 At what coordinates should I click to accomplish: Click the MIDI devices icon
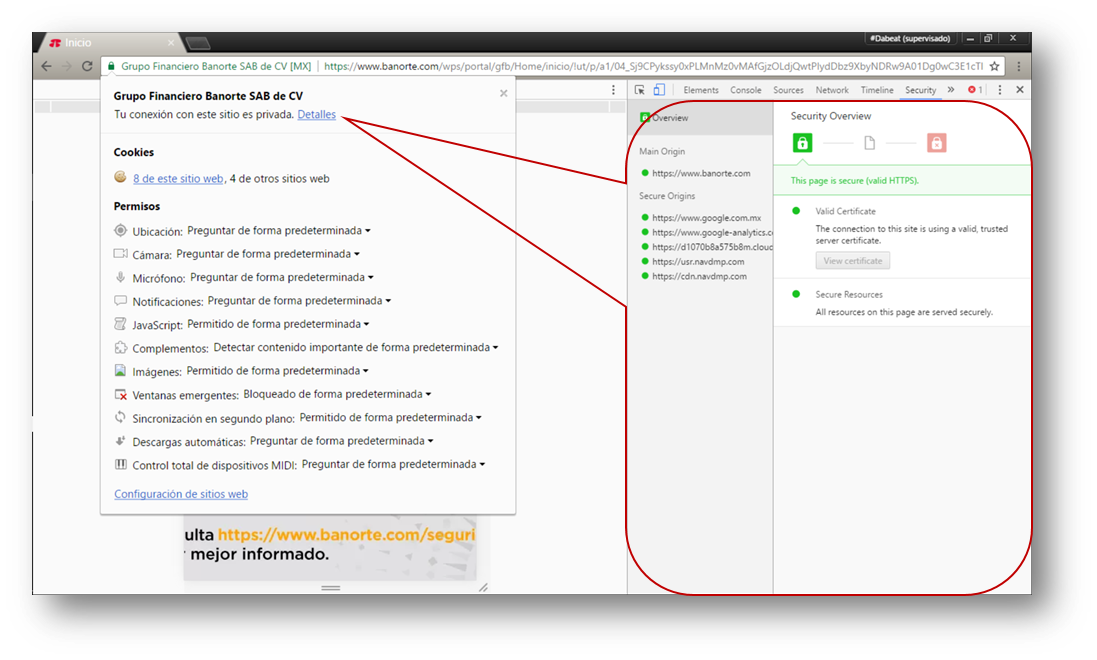120,464
